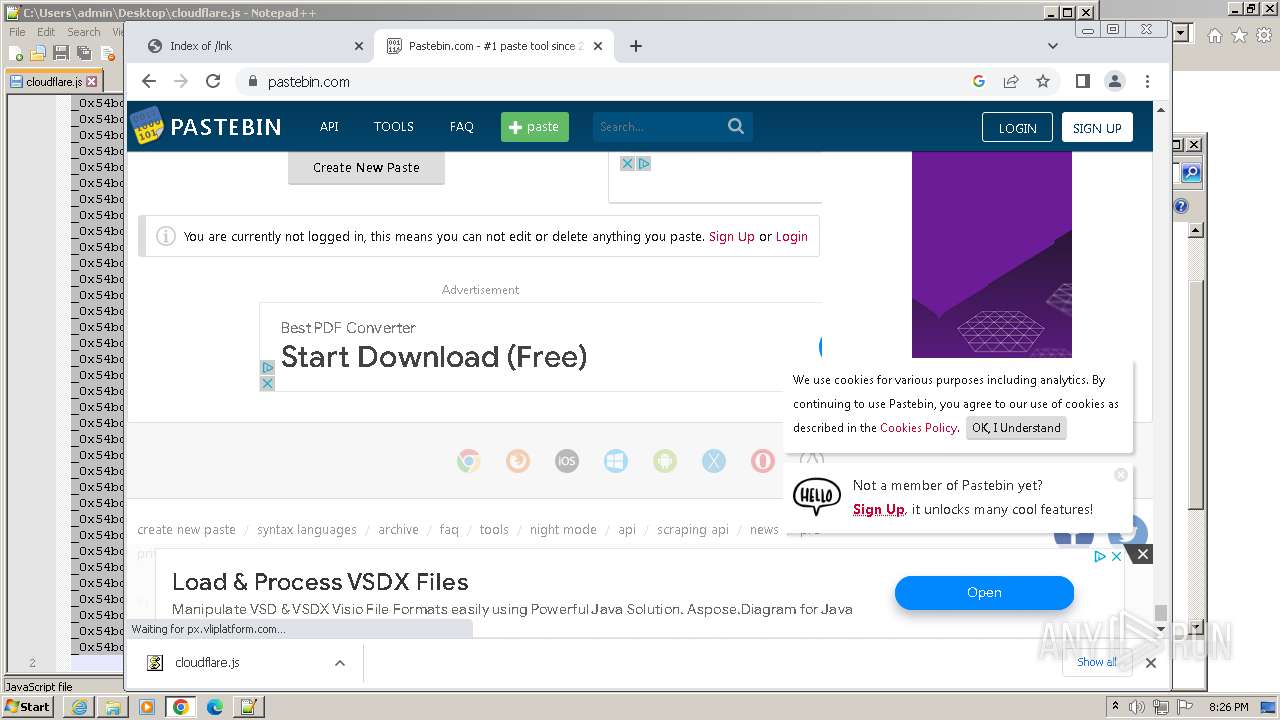The image size is (1280, 720).
Task: Click Show all downloads button
Action: pyautogui.click(x=1097, y=662)
